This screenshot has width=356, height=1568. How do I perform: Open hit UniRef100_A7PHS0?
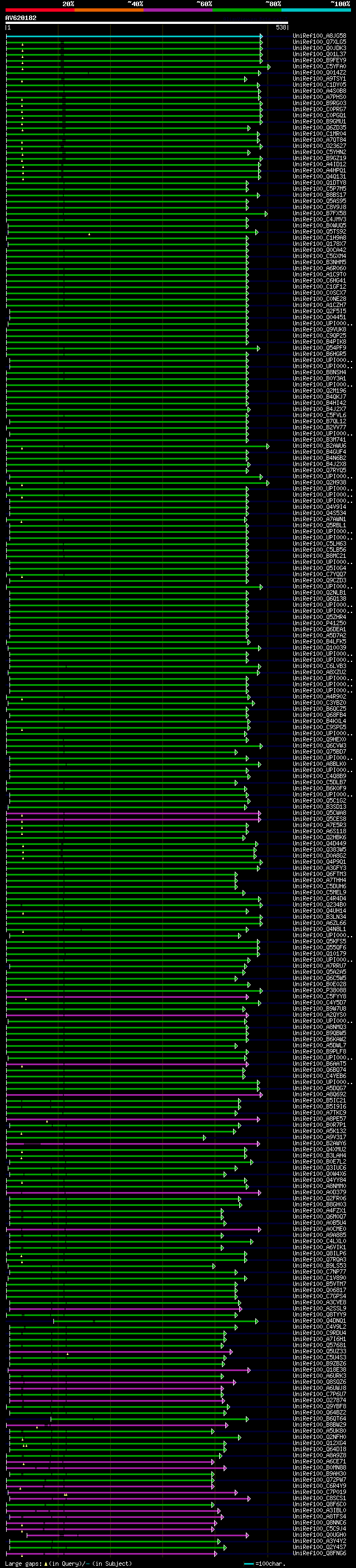click(319, 97)
